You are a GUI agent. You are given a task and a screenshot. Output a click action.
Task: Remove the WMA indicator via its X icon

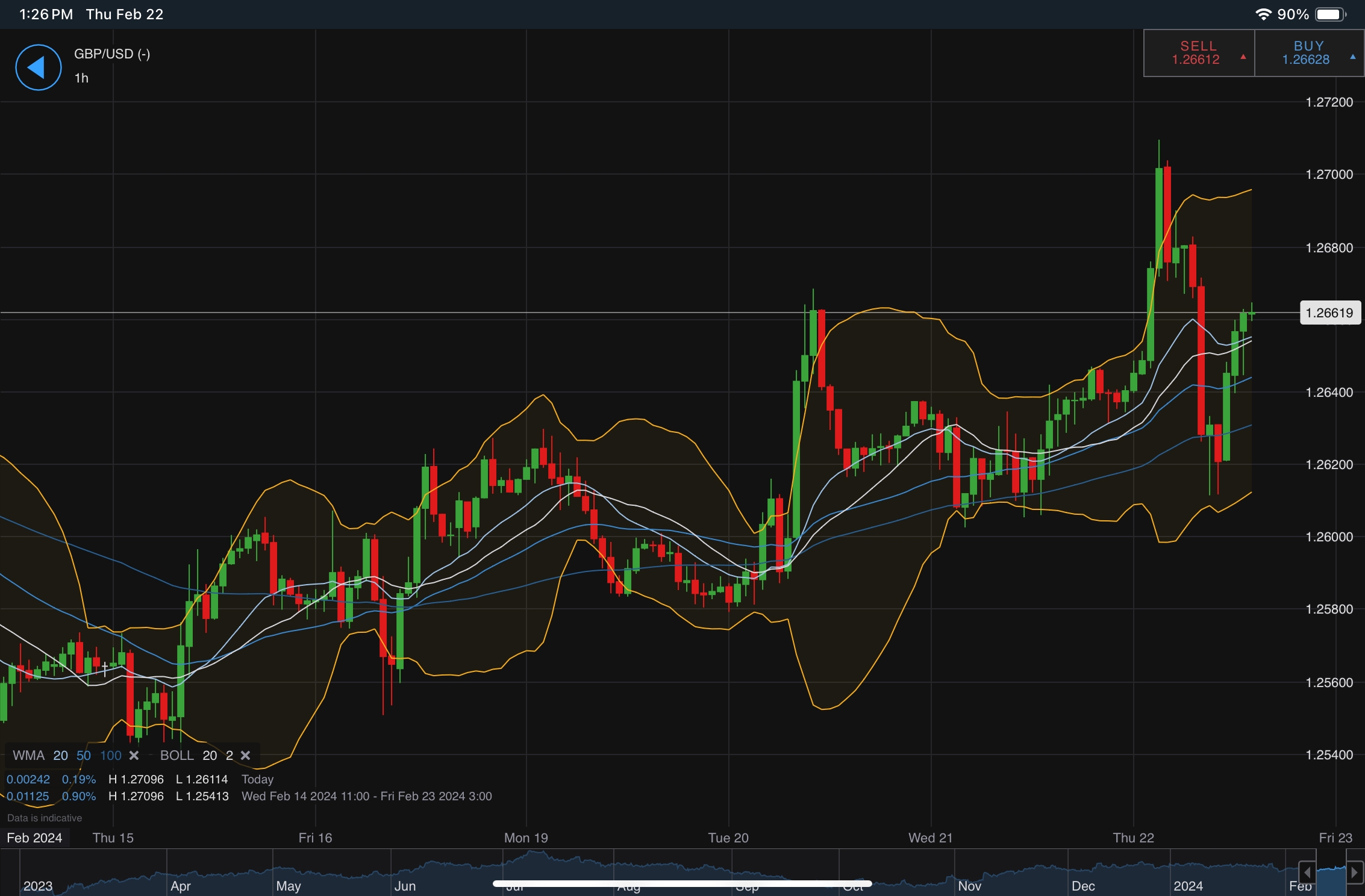click(x=134, y=755)
